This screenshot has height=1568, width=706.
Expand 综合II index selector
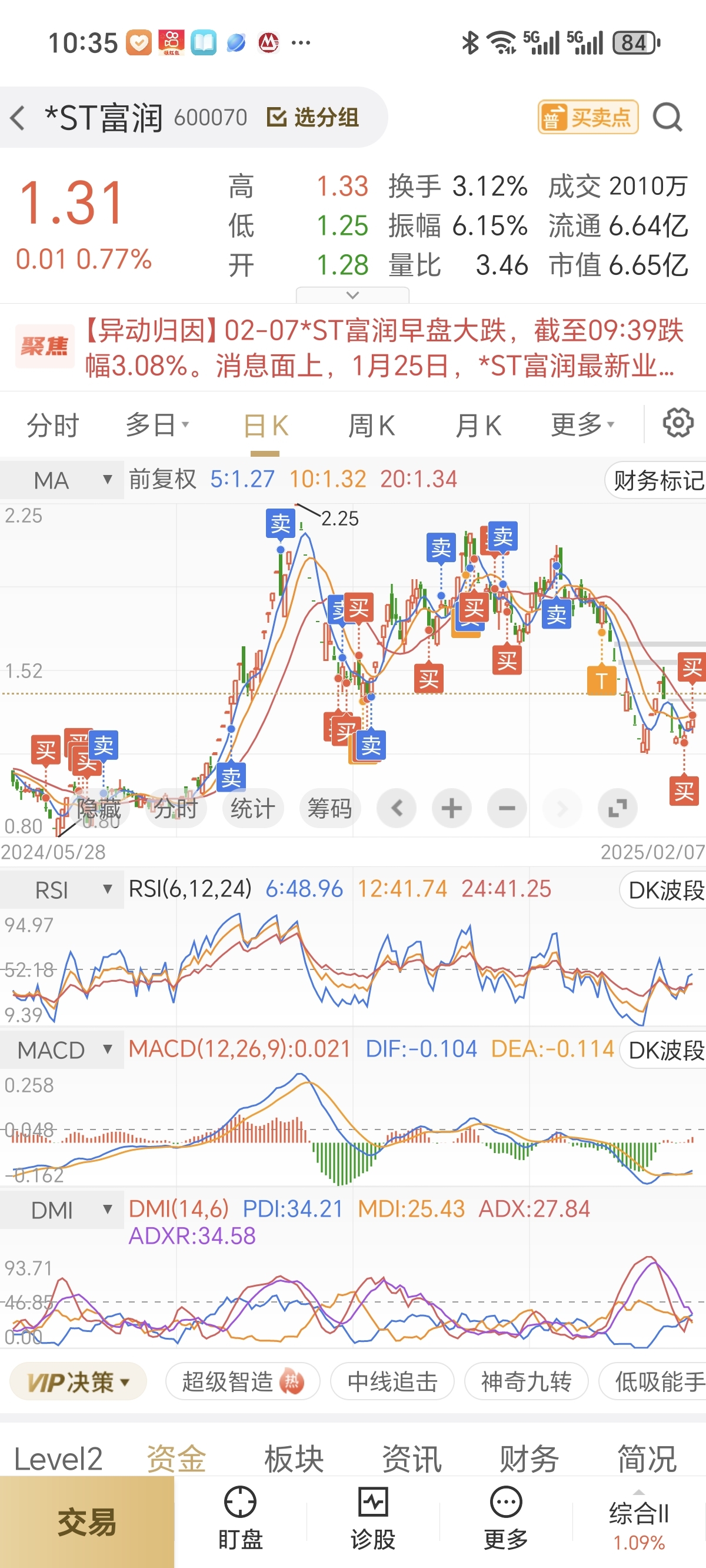[638, 1522]
